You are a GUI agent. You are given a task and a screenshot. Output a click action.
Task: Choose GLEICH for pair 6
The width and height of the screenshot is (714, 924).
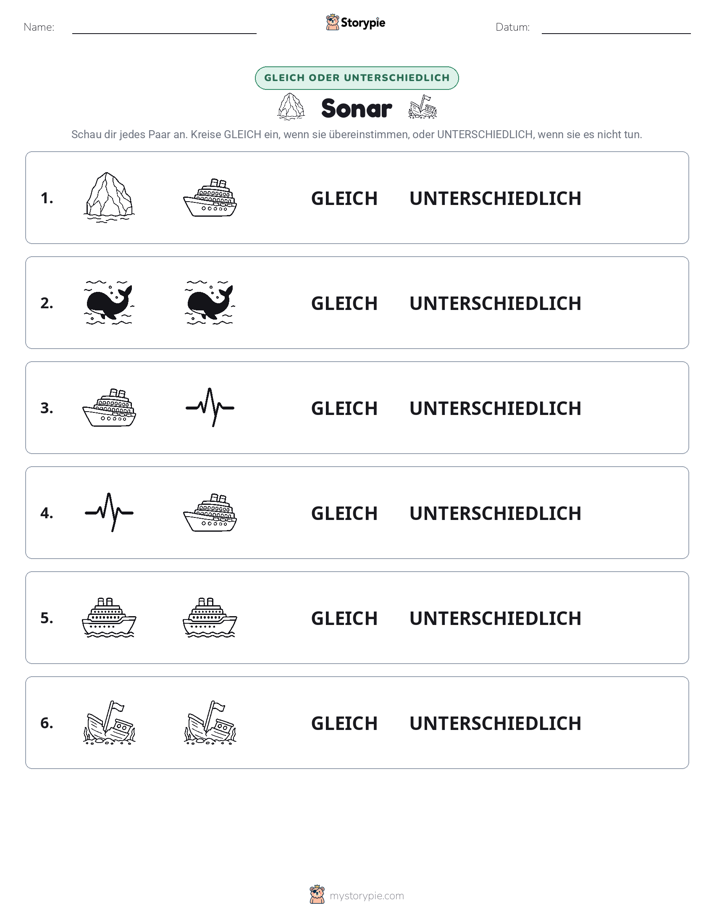(344, 723)
